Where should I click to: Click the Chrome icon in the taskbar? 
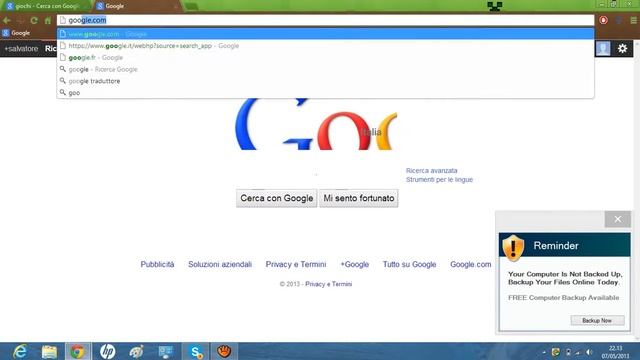78,351
